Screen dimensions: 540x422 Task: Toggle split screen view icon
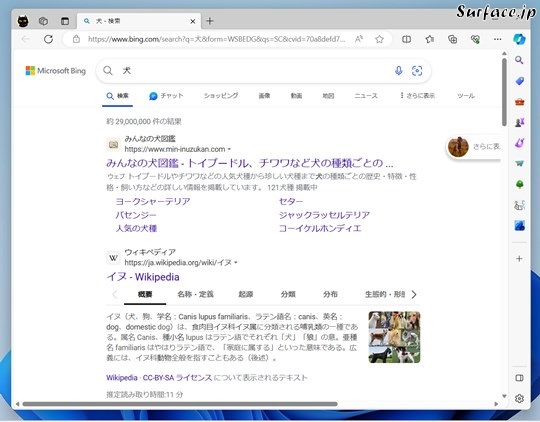pyautogui.click(x=407, y=39)
